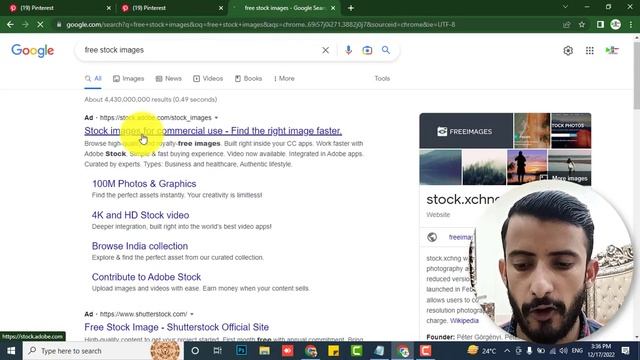Switch to the first Pinterest tab
Screen dimensions: 640x360
(x=57, y=8)
